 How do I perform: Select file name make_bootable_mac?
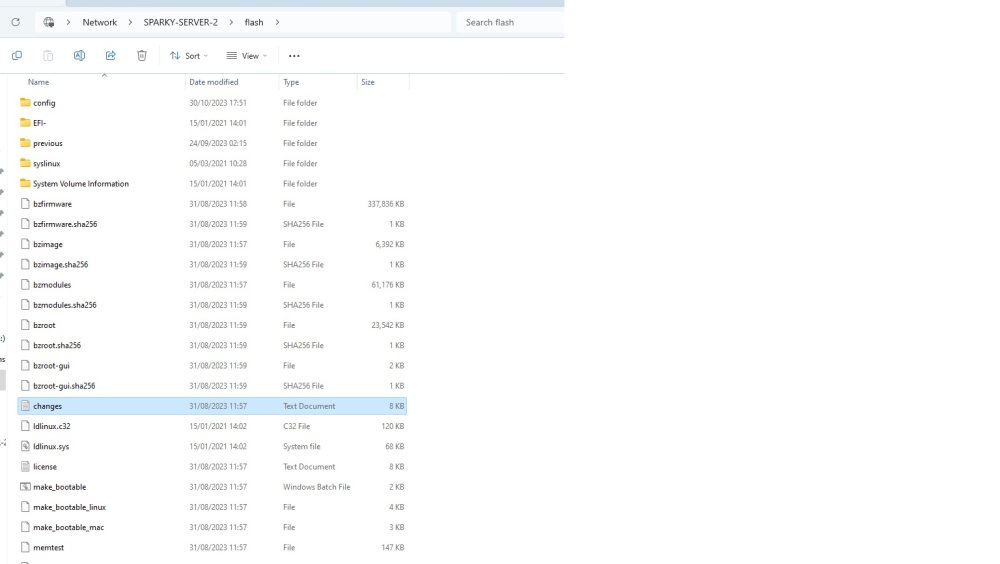[68, 528]
